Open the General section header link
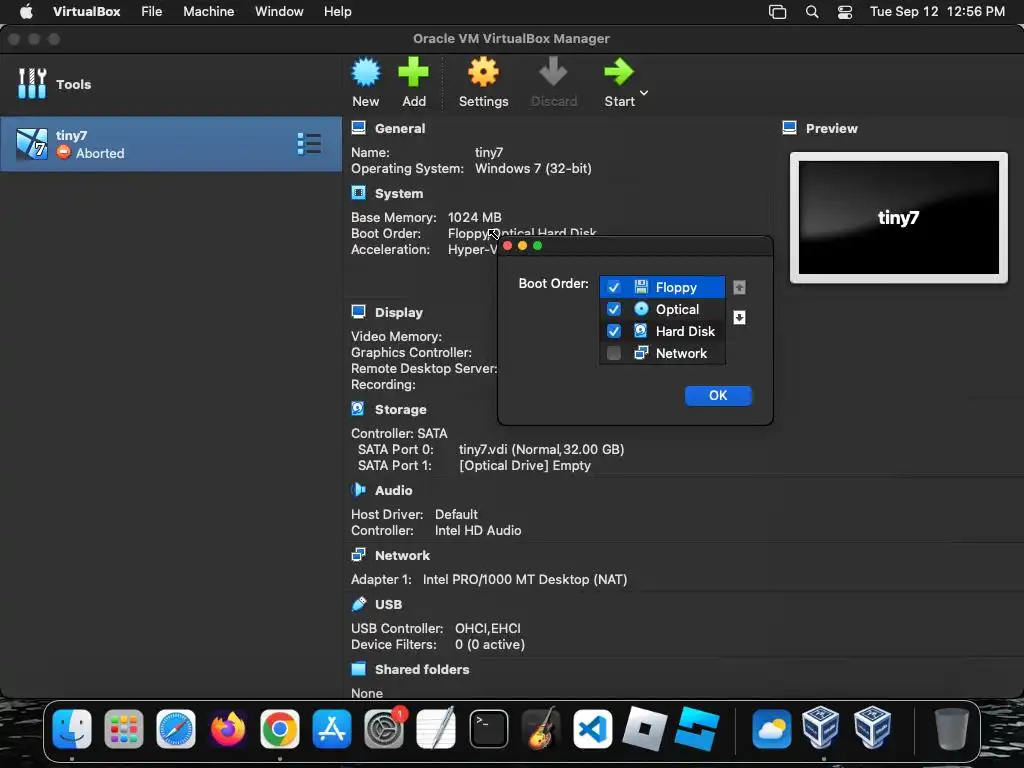The height and width of the screenshot is (768, 1024). [x=400, y=128]
